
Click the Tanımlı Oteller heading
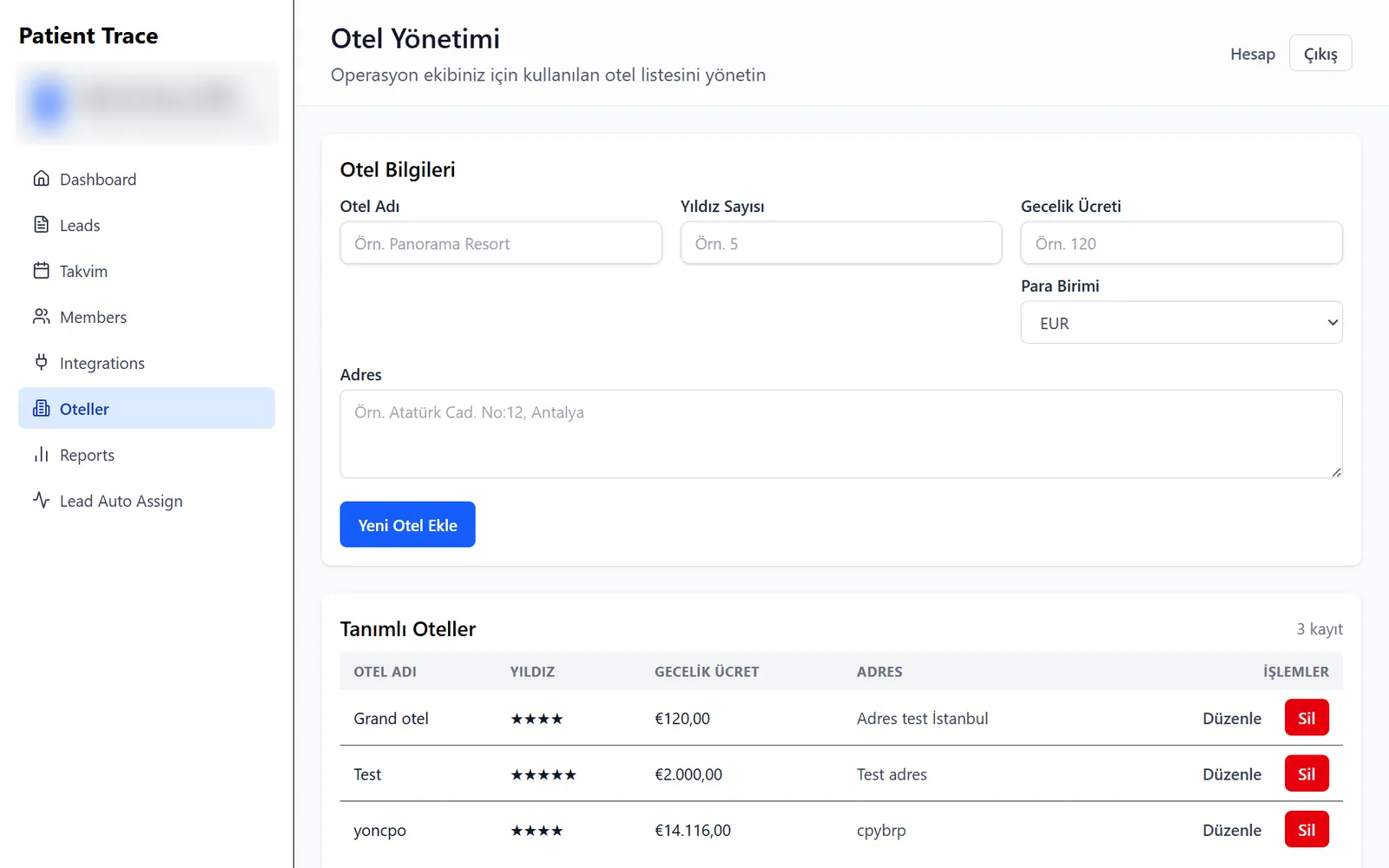[408, 628]
